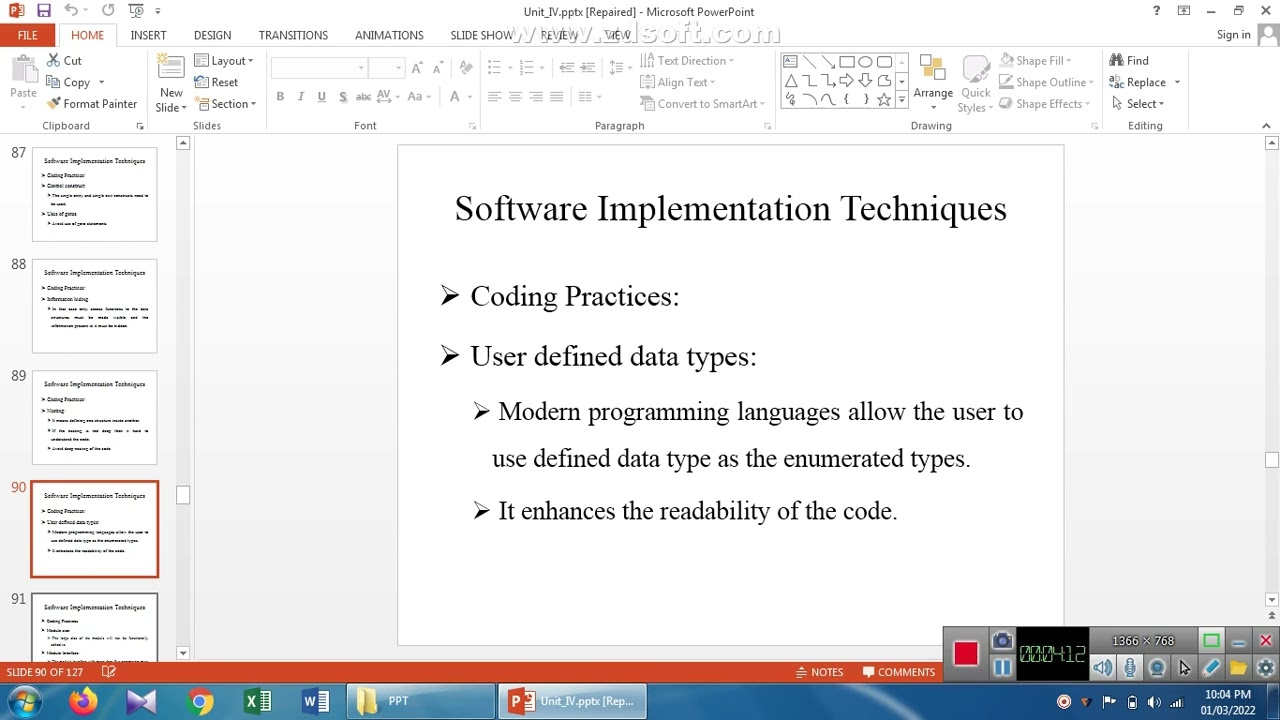Open the font name combo box

coord(318,67)
